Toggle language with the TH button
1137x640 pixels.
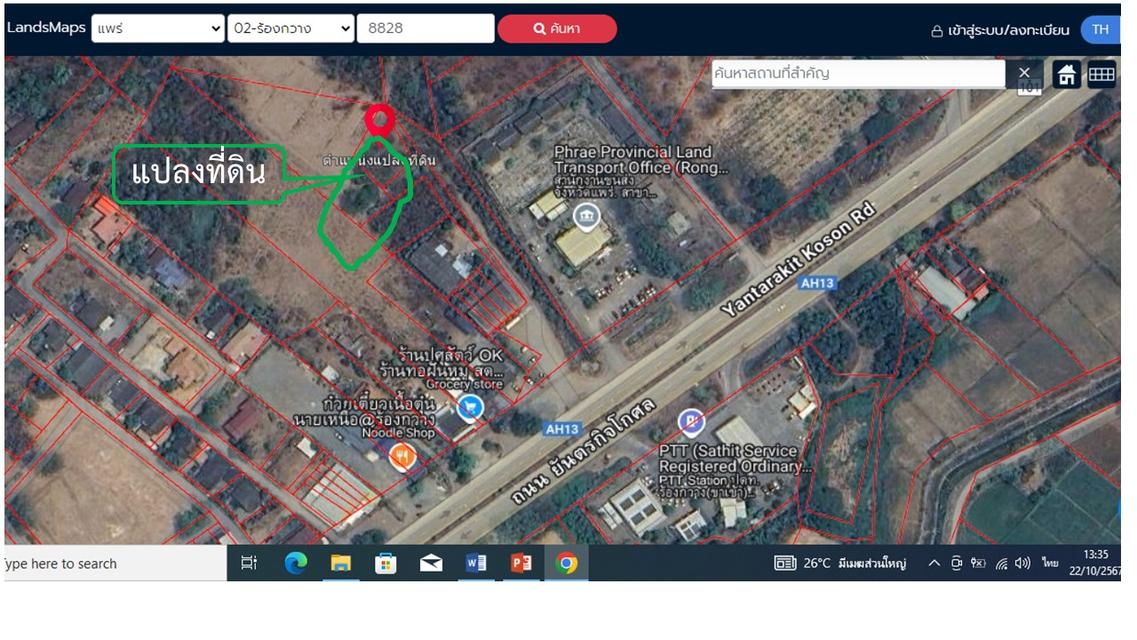(x=1099, y=30)
